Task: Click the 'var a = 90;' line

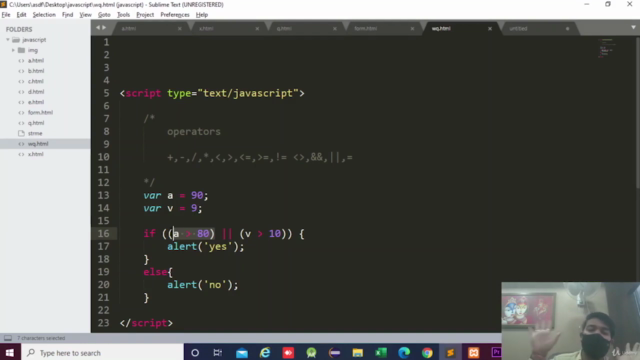Action: (176, 196)
